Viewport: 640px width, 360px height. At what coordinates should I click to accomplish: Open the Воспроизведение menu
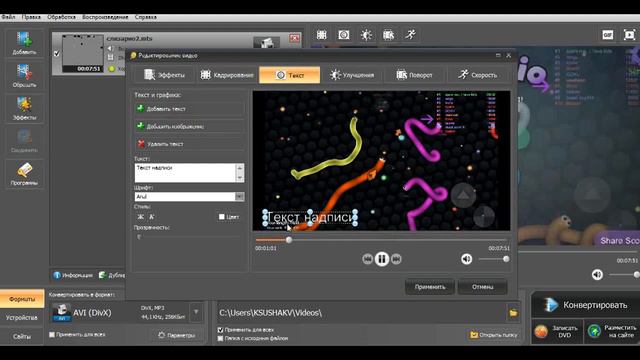pos(105,17)
